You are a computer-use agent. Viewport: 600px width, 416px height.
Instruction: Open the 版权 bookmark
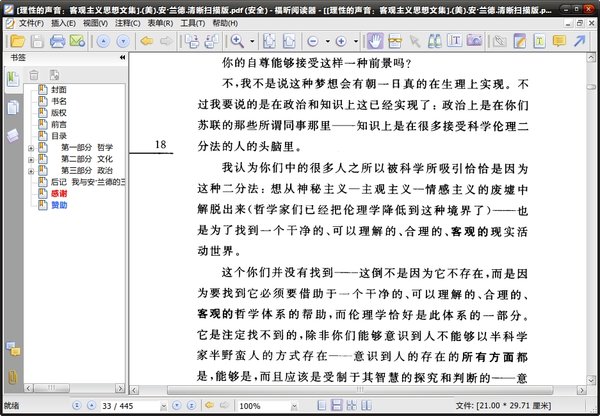point(59,113)
